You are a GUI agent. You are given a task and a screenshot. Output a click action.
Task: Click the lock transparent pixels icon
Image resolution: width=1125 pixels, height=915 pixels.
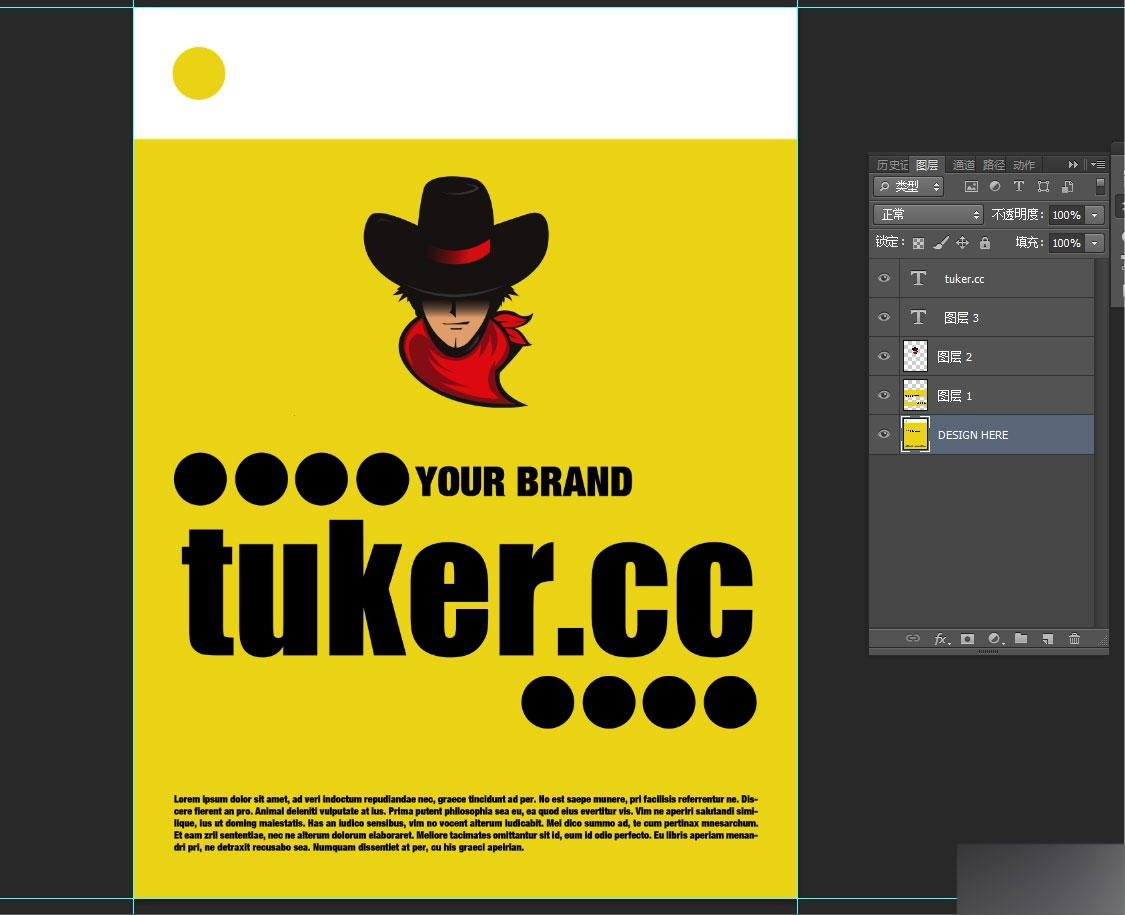[918, 243]
